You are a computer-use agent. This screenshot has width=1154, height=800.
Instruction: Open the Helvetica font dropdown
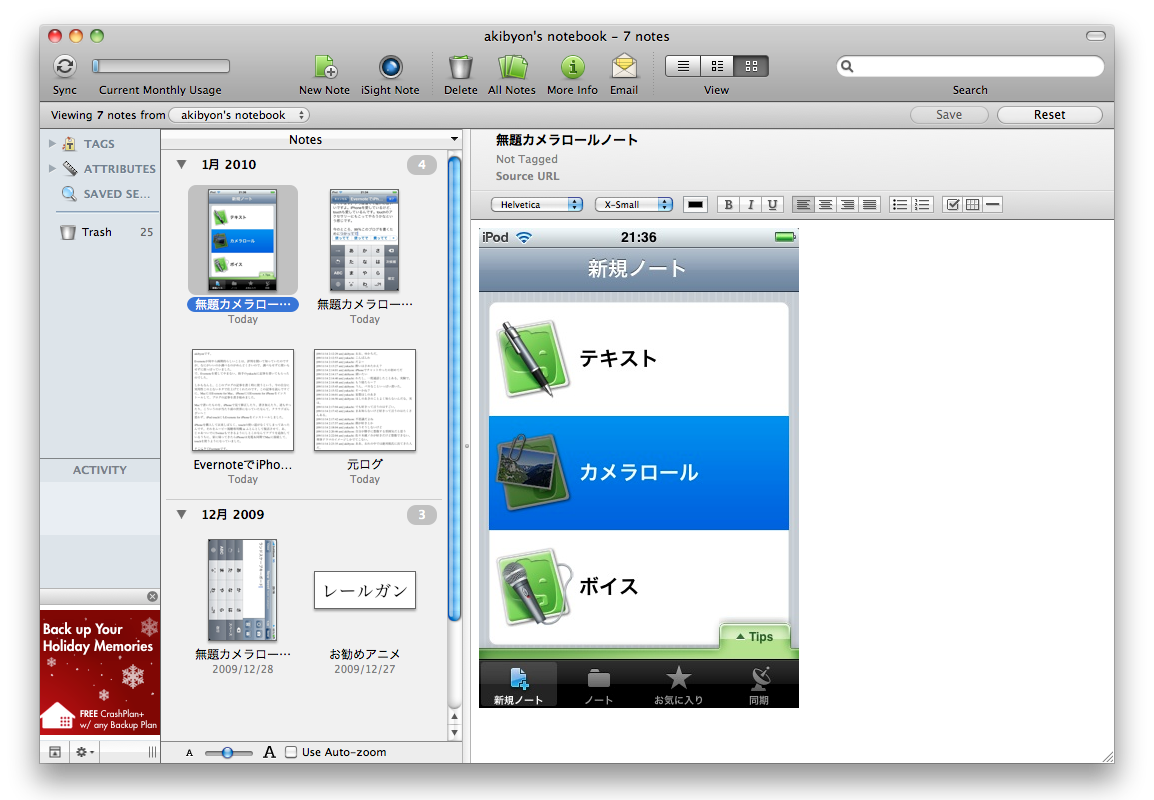(537, 205)
